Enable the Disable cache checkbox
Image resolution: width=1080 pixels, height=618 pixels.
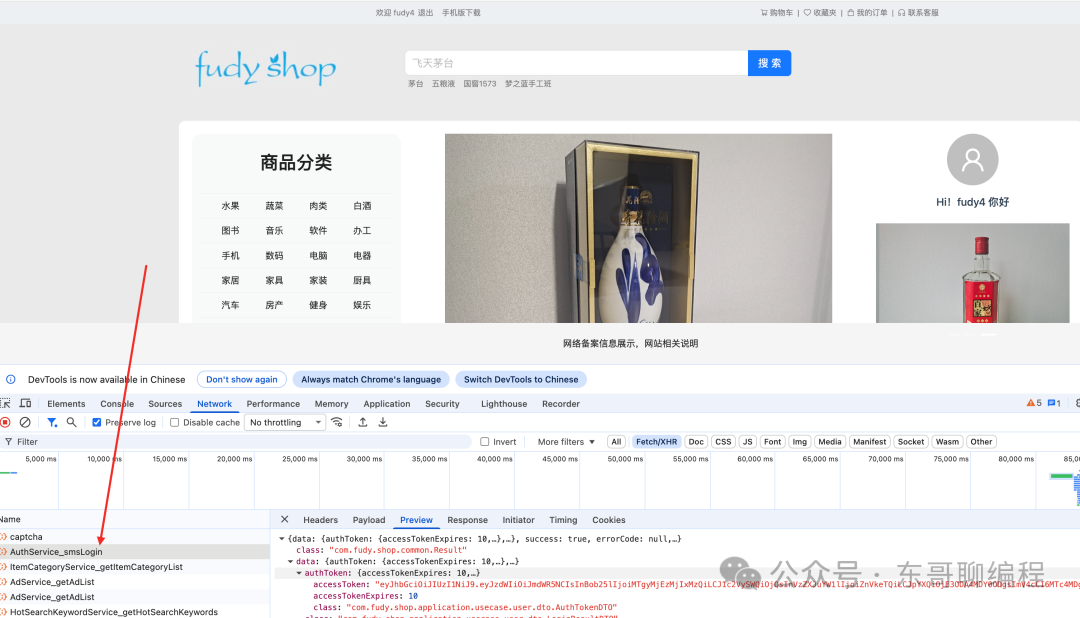(174, 422)
